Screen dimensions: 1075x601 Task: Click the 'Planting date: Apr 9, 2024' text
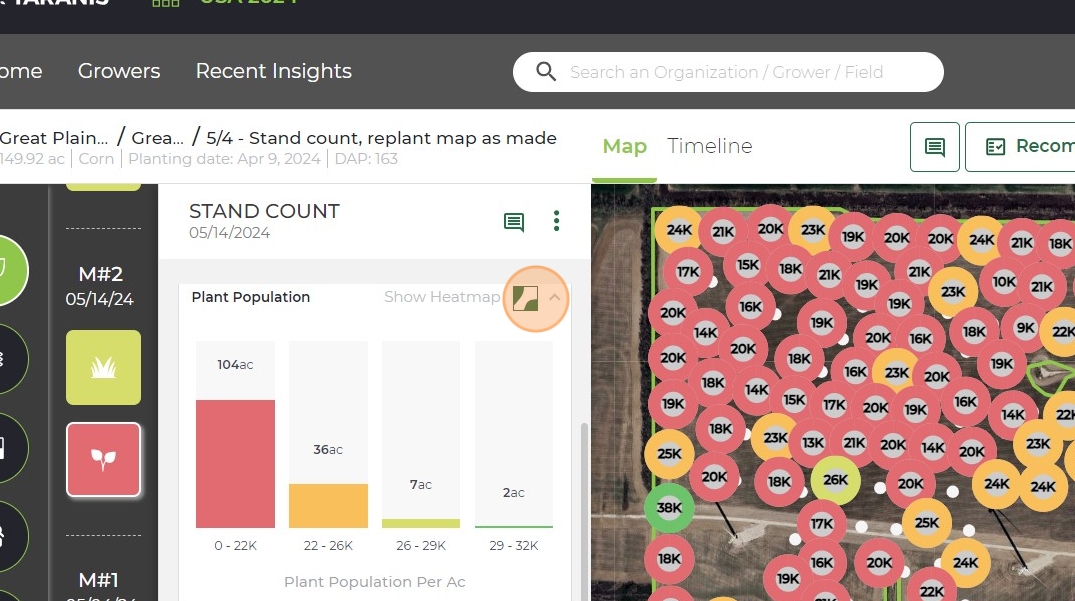[224, 159]
